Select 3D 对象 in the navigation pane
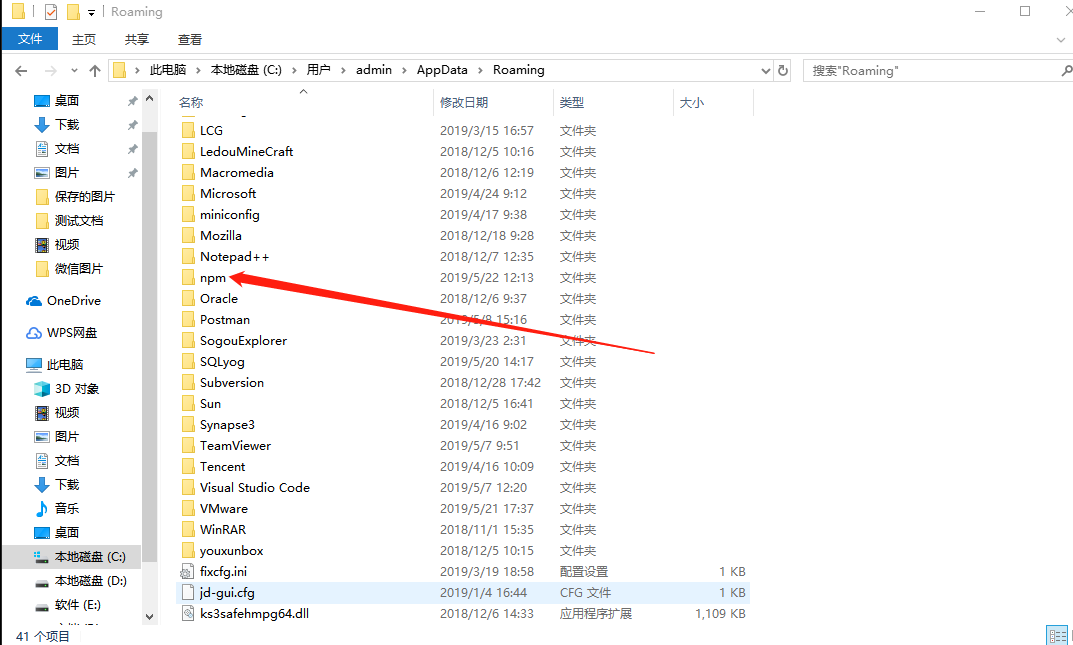1073x645 pixels. (77, 389)
